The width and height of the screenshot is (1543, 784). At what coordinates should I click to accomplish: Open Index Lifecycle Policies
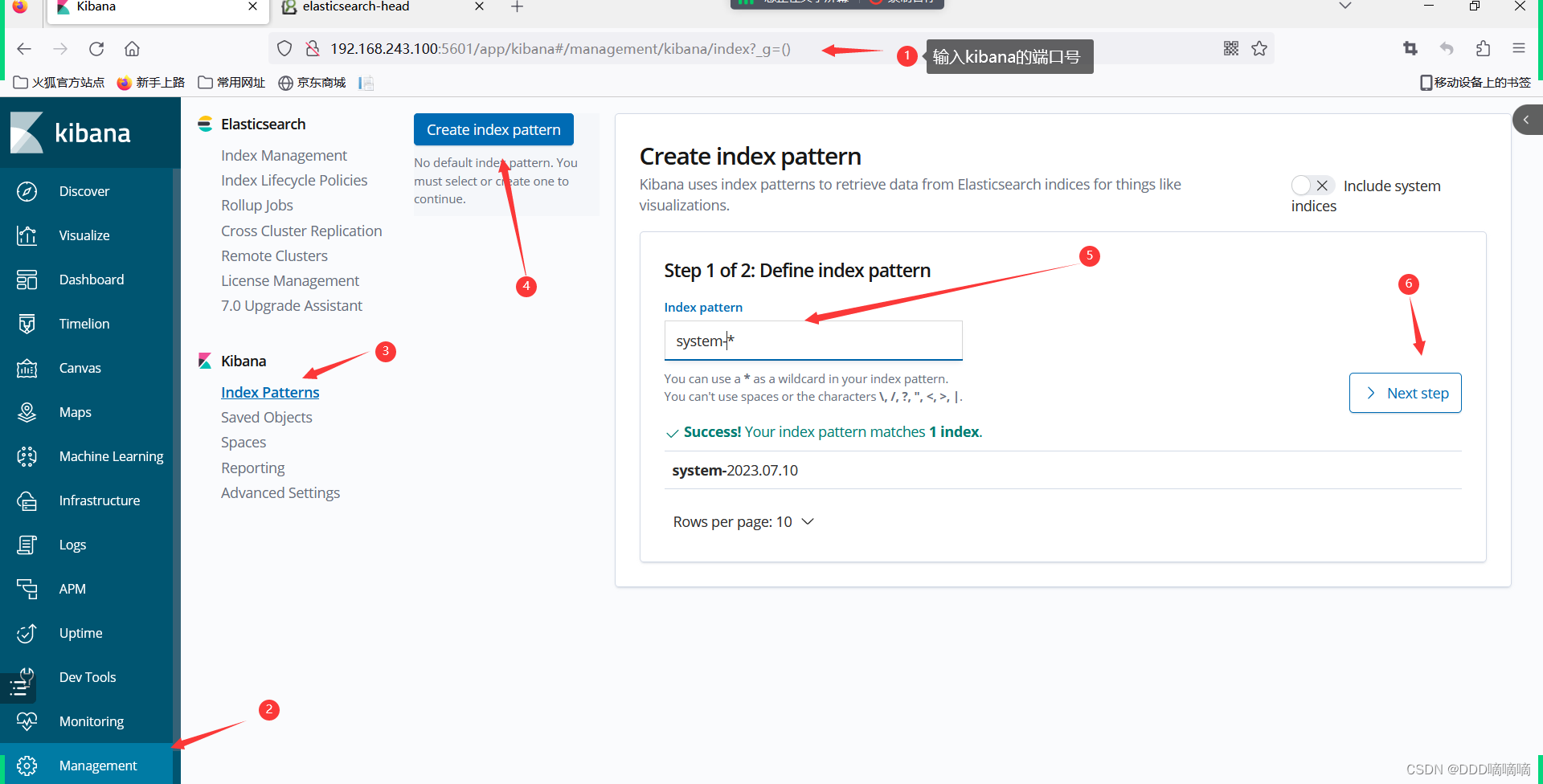[294, 181]
